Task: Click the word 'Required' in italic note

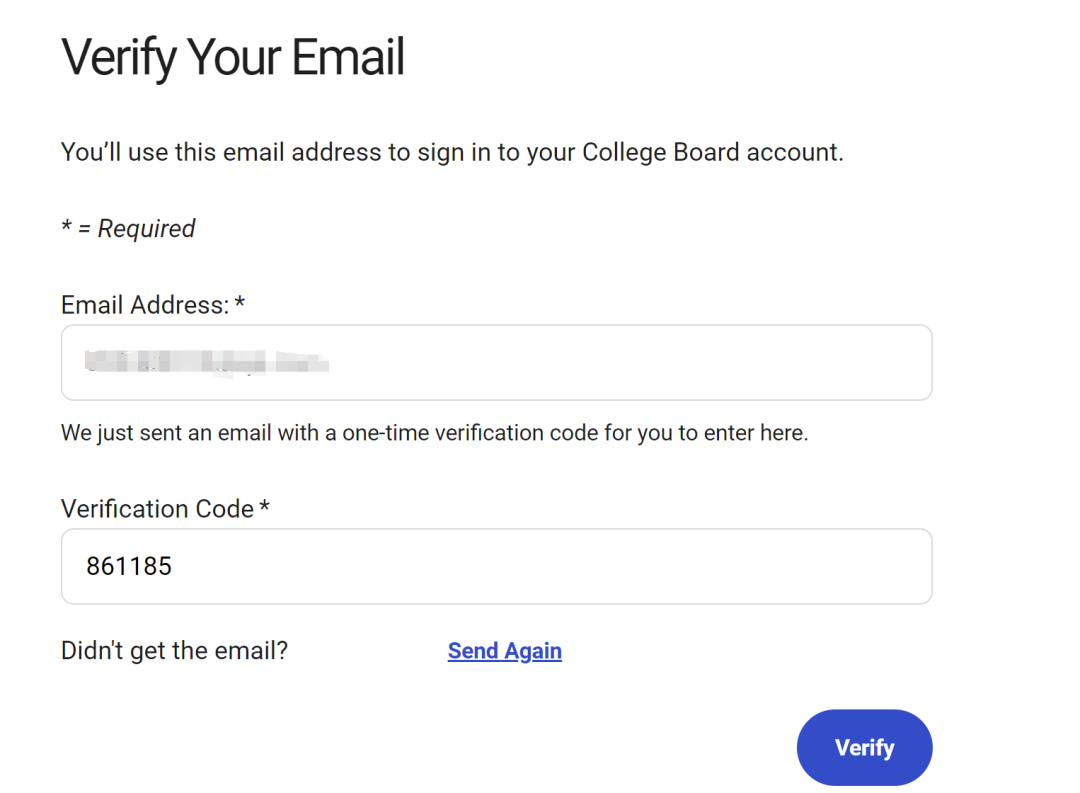Action: pos(146,229)
